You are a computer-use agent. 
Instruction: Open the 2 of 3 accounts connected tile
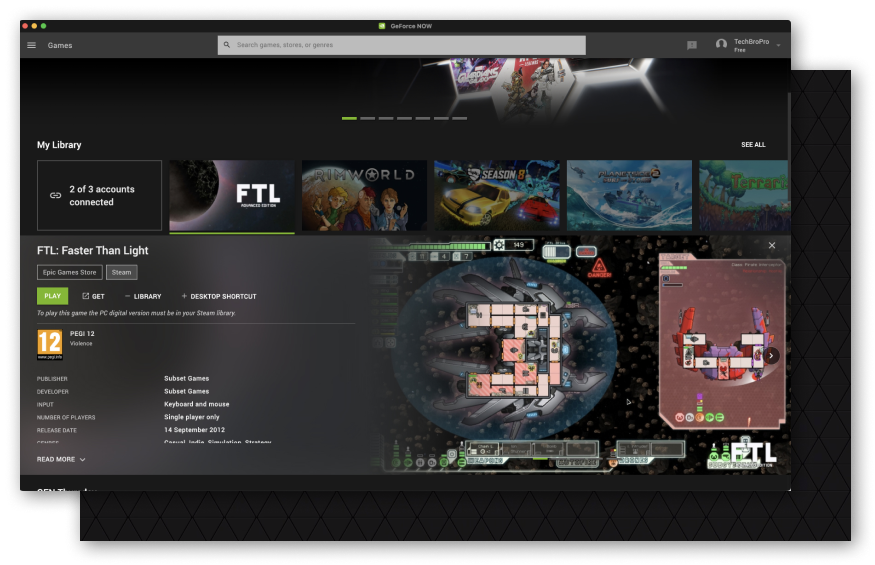pyautogui.click(x=99, y=195)
